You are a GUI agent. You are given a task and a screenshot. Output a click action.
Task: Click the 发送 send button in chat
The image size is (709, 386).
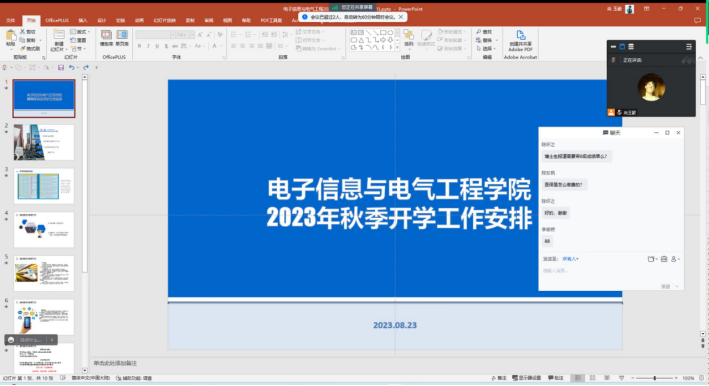click(665, 287)
